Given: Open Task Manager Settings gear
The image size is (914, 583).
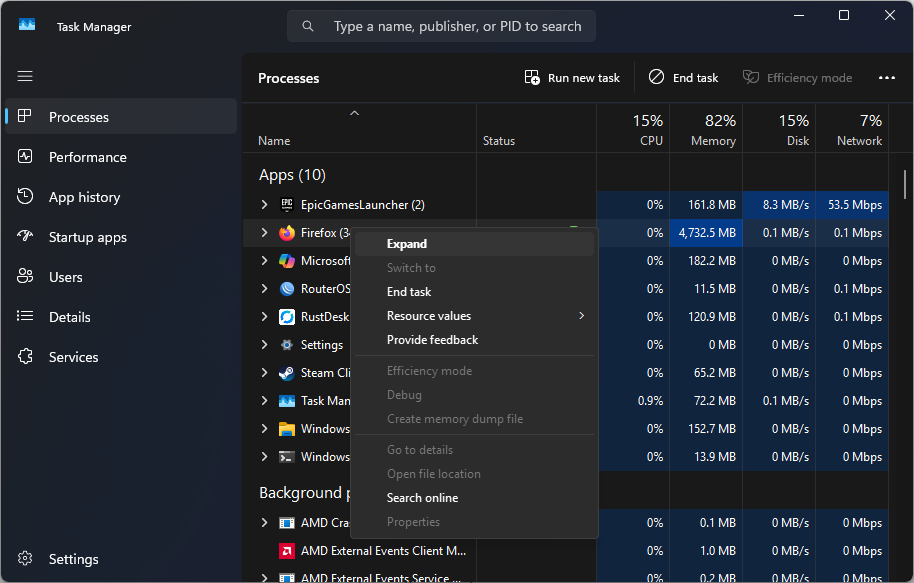Looking at the screenshot, I should [x=26, y=559].
